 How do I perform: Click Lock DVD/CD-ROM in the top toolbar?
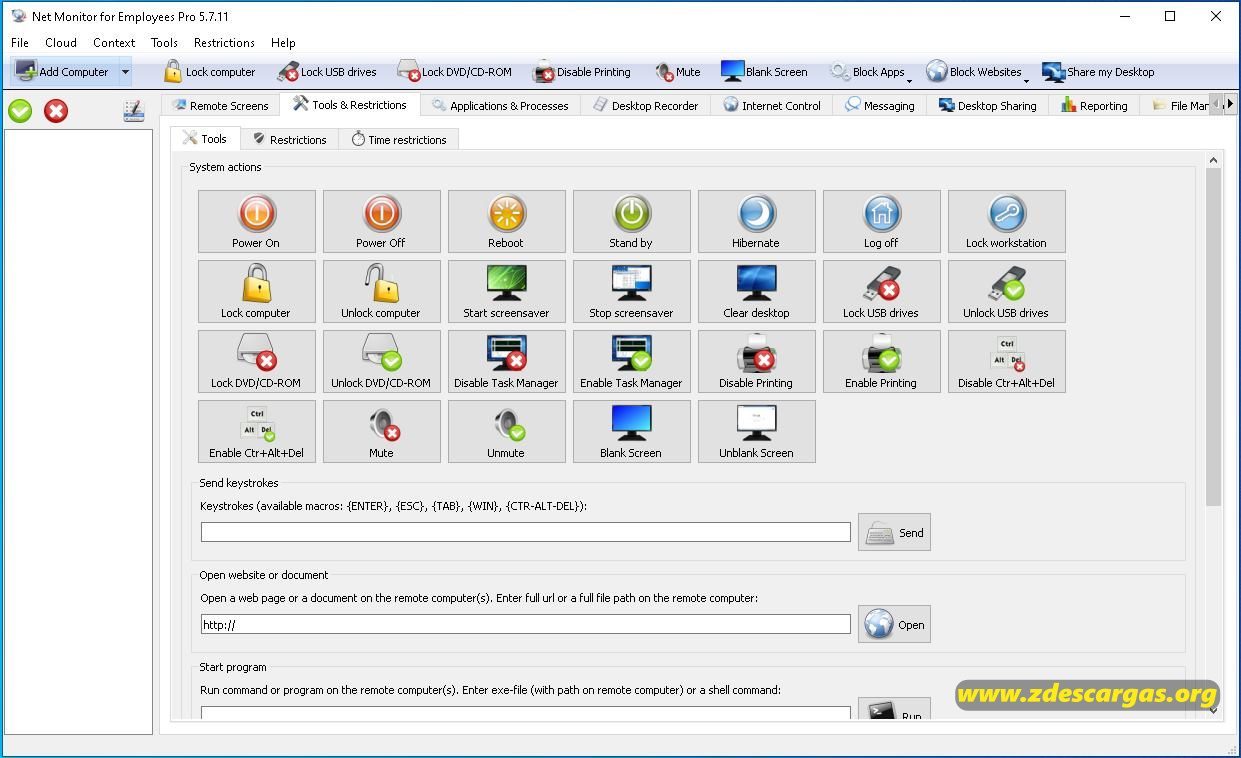454,72
